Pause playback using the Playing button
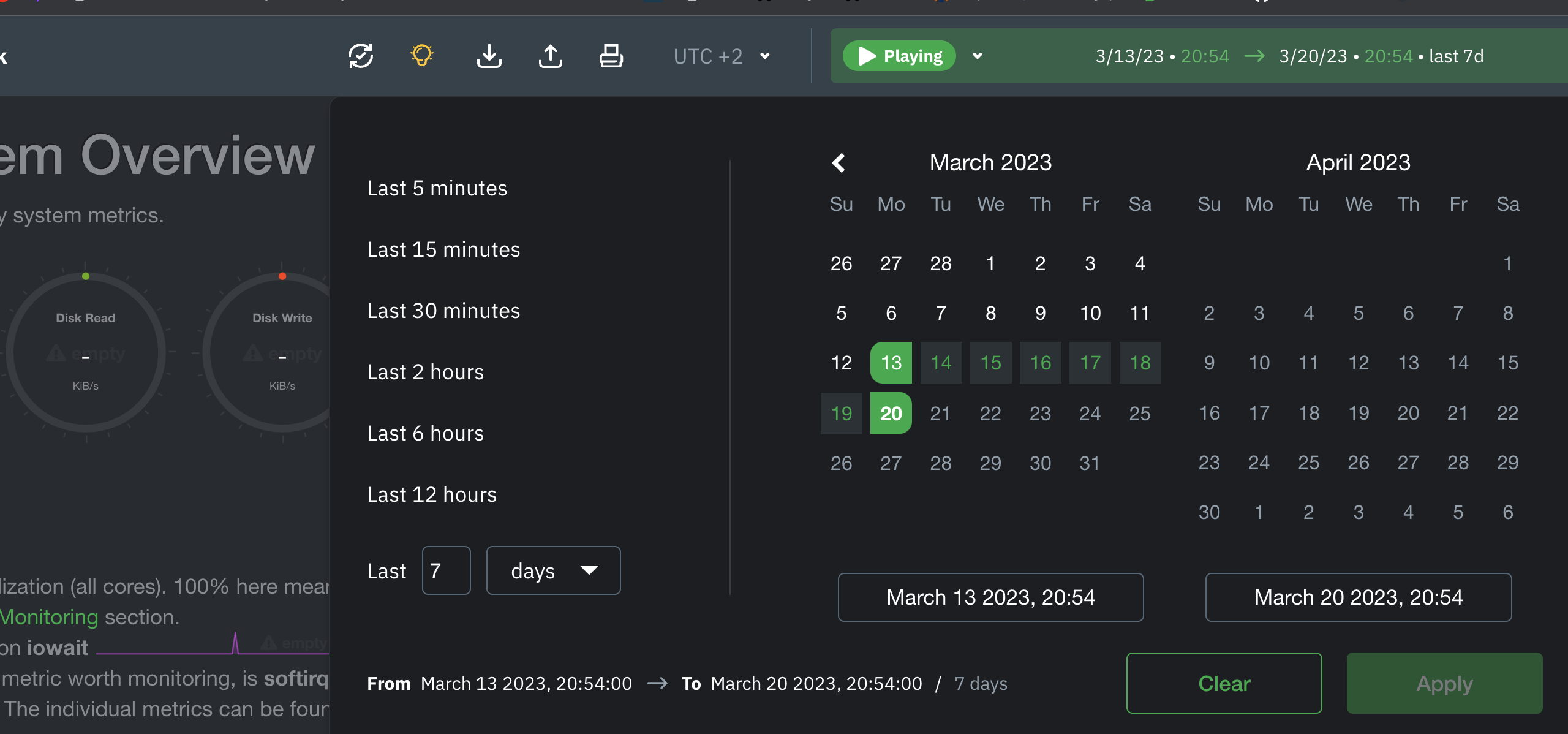This screenshot has width=1568, height=734. tap(899, 56)
